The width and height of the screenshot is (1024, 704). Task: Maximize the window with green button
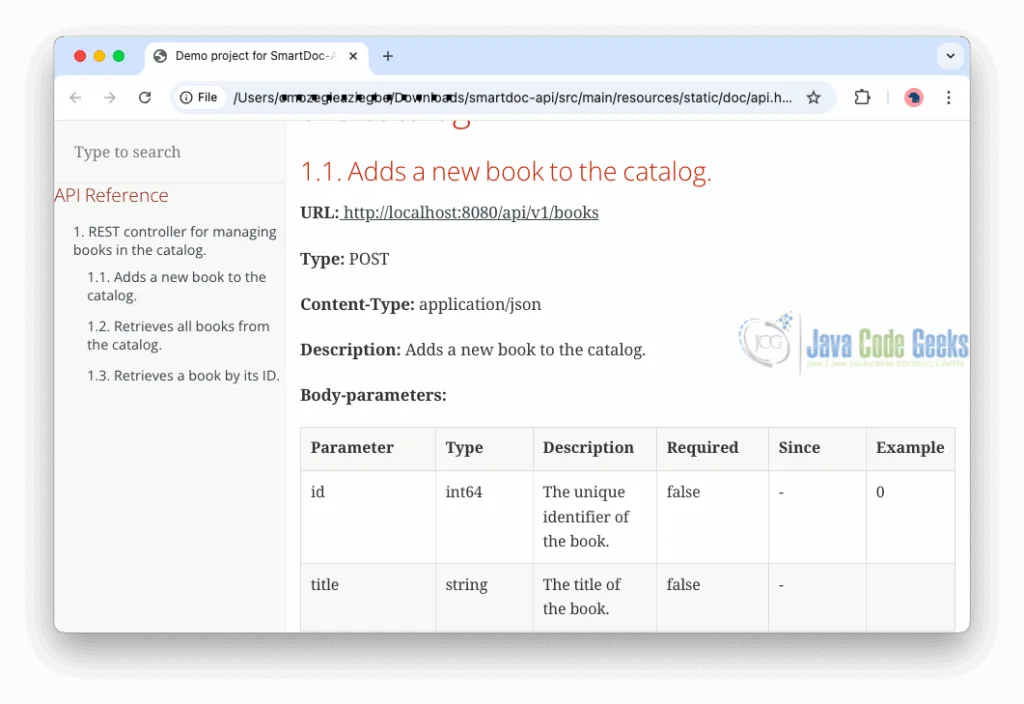tap(119, 56)
